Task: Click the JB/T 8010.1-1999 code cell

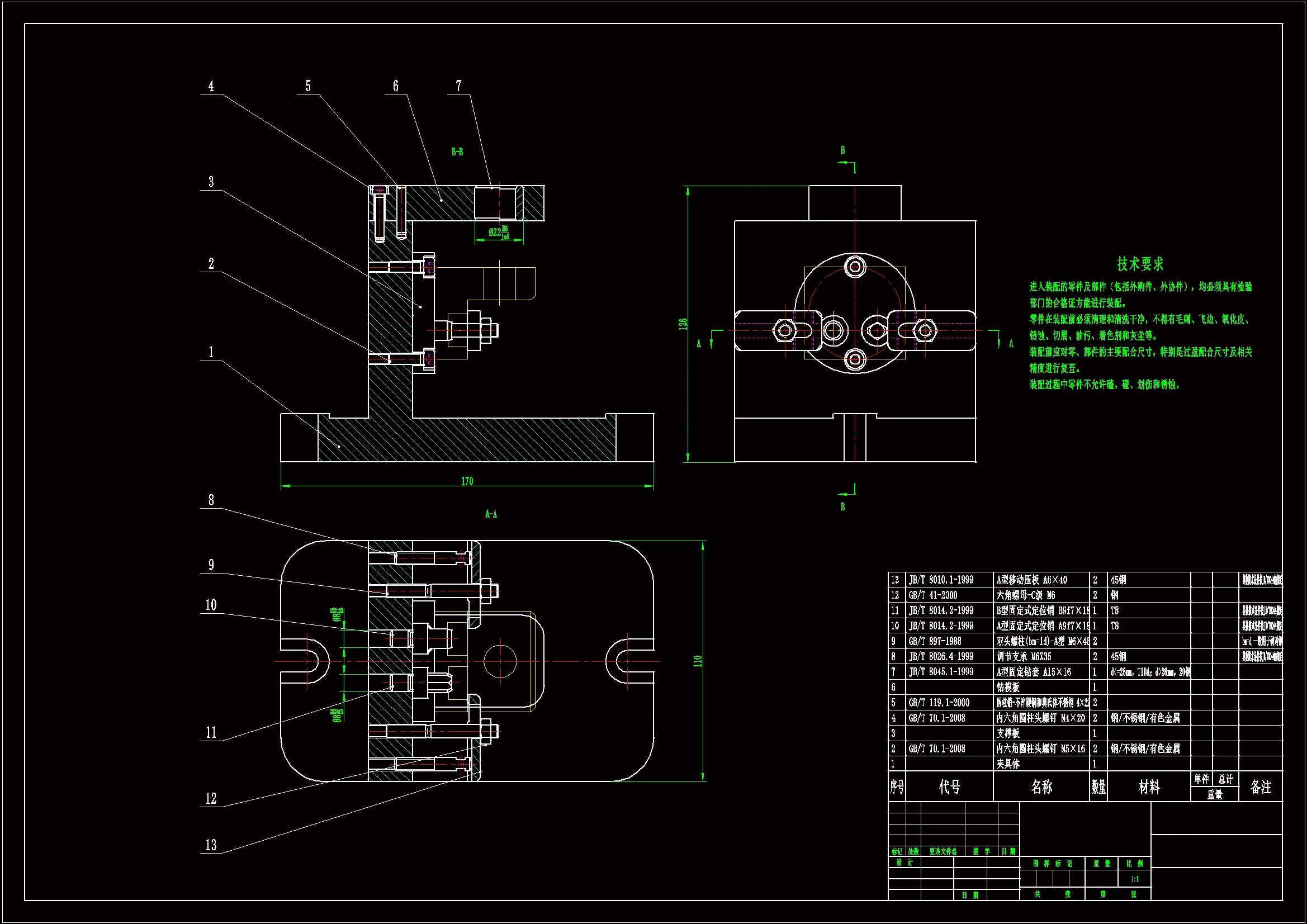Action: [941, 580]
